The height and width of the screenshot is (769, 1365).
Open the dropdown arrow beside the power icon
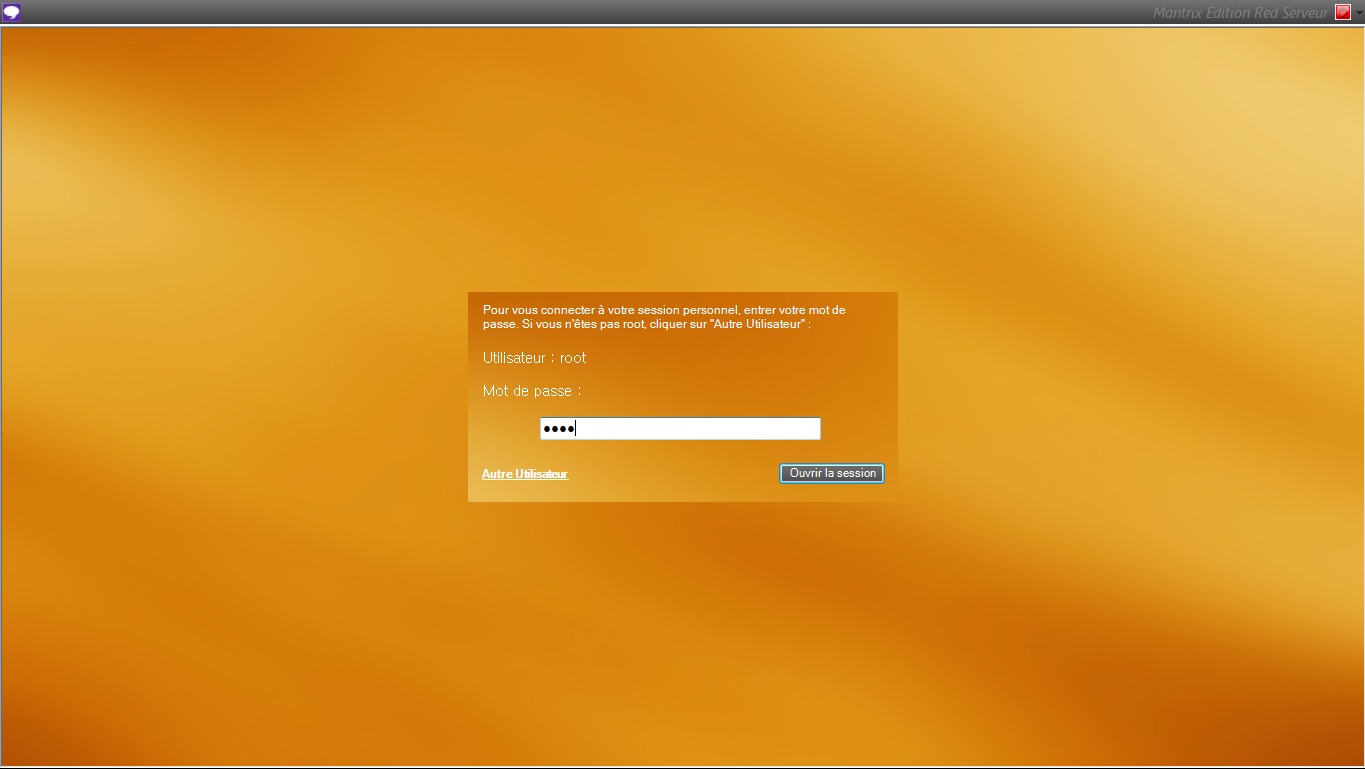1359,12
